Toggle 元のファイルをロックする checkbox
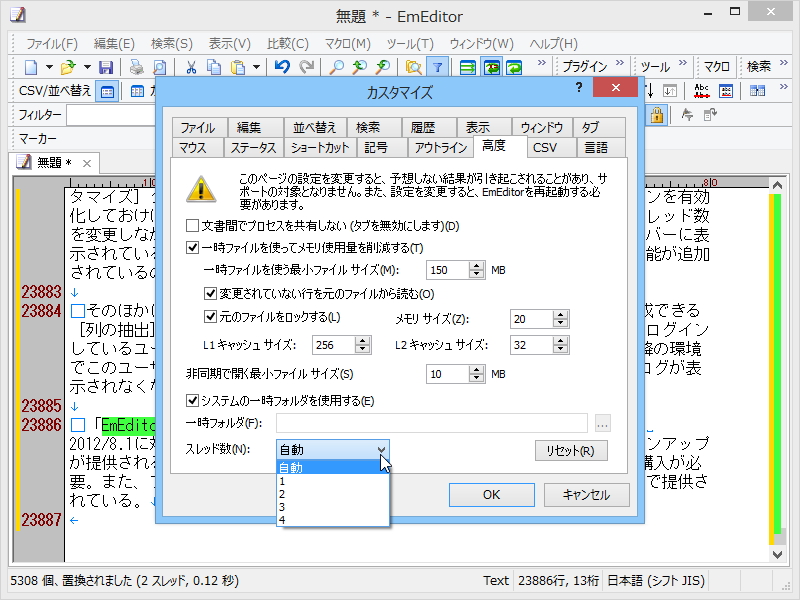 (210, 317)
